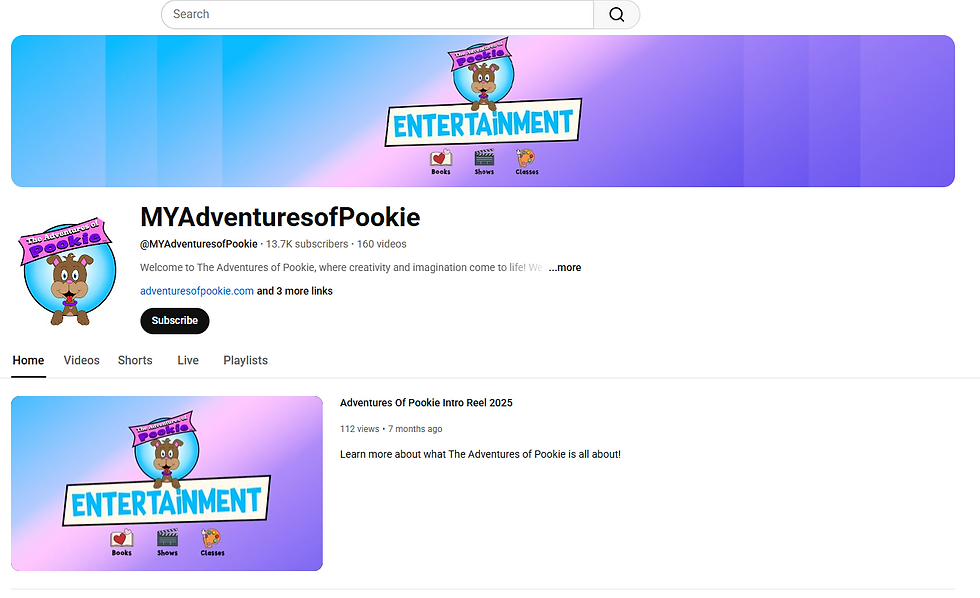Expand the 'and 3 more links' list
This screenshot has height=598, width=980.
click(294, 291)
